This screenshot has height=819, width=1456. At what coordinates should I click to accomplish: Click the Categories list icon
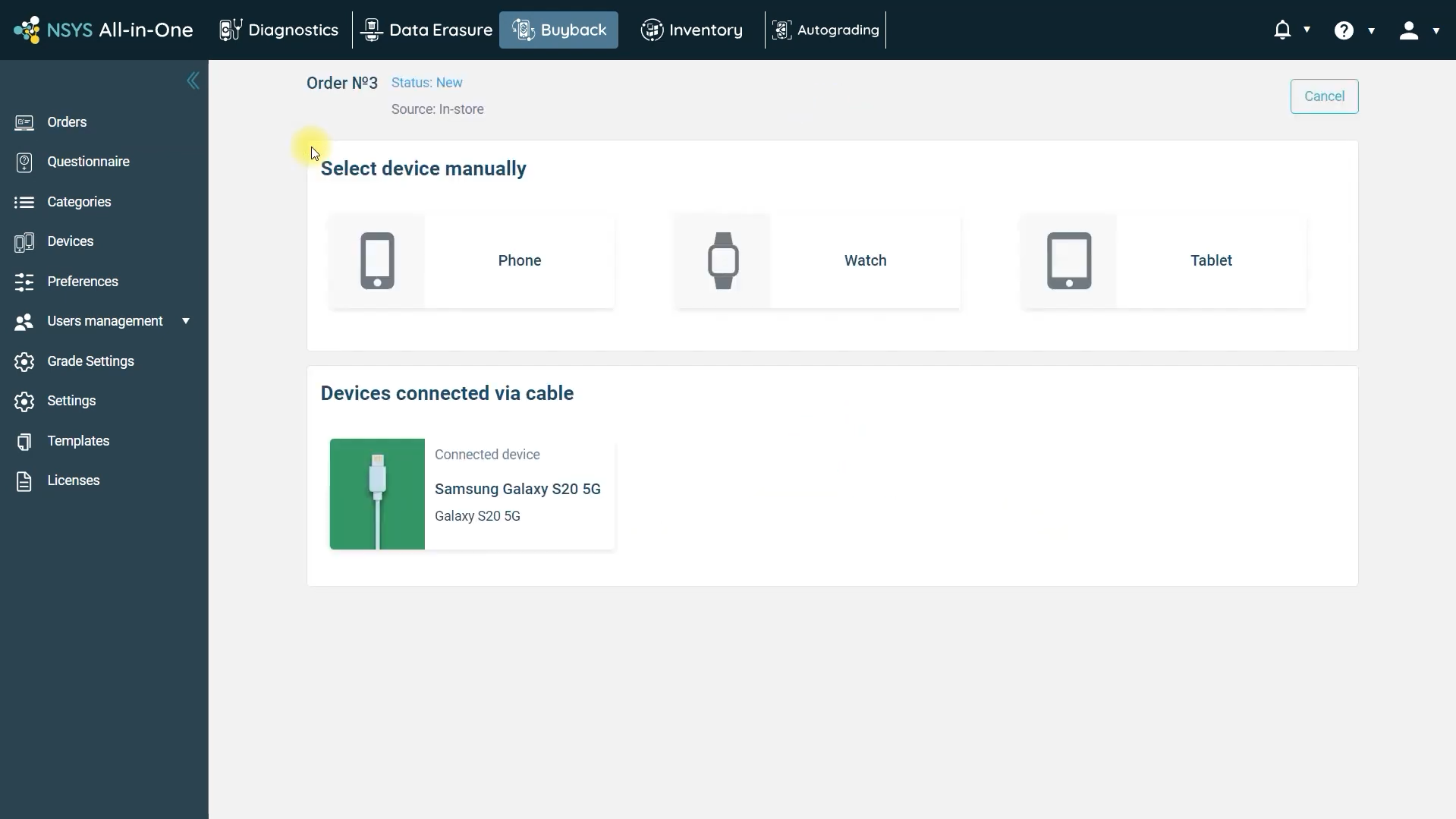point(24,202)
